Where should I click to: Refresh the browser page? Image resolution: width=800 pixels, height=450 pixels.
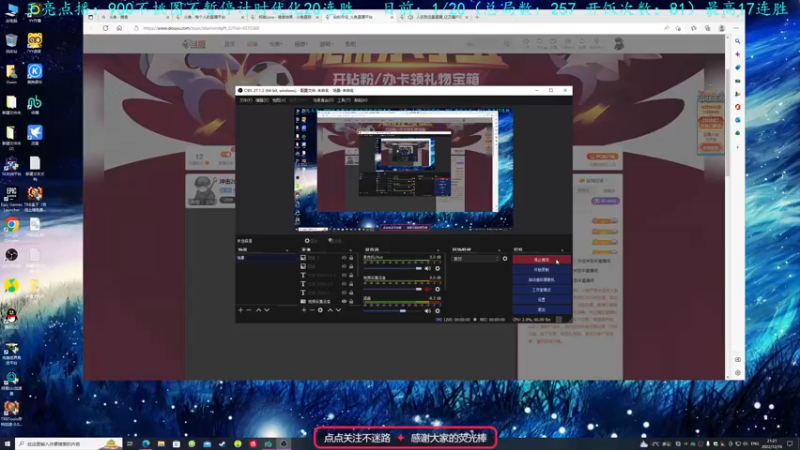106,28
